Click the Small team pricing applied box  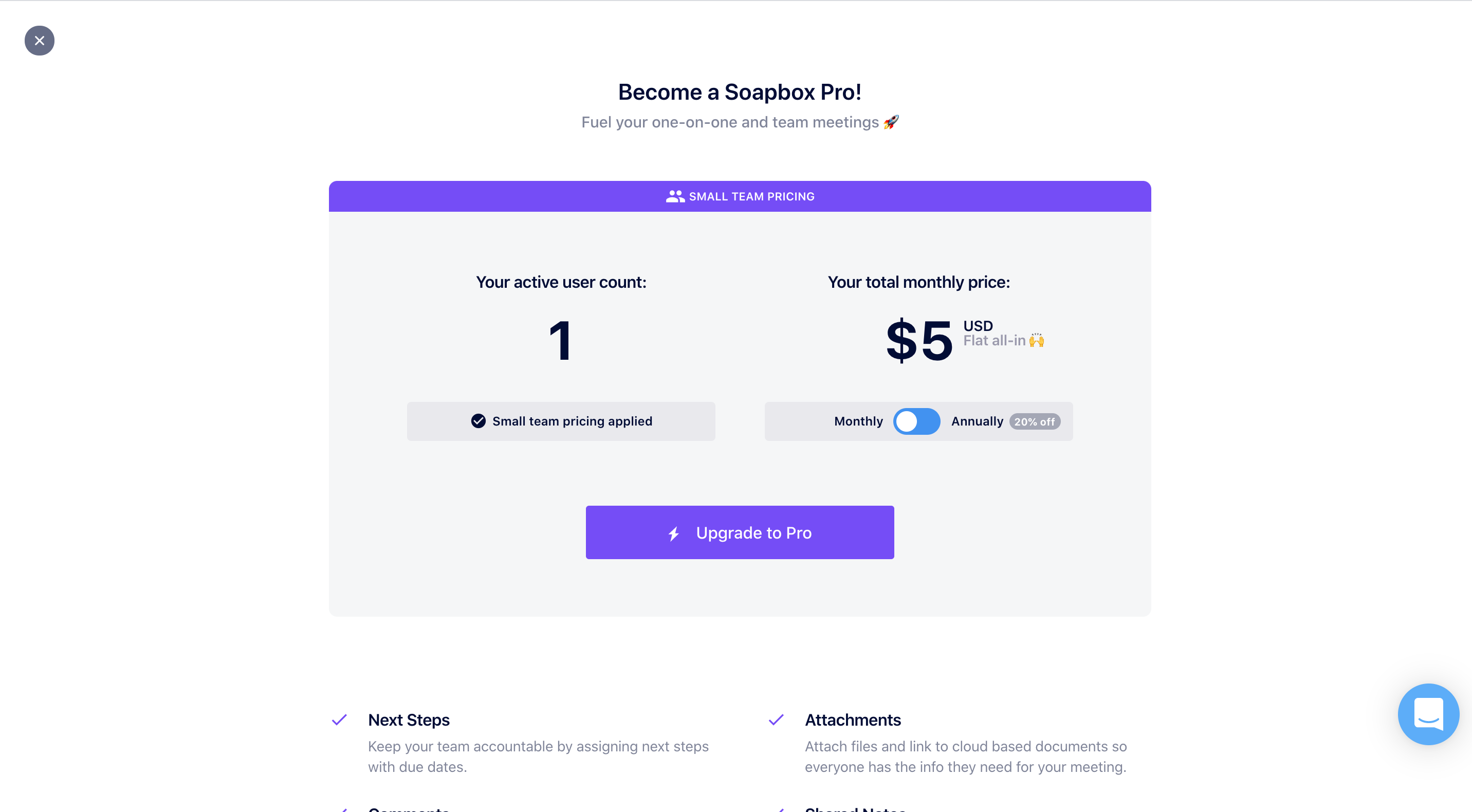click(x=561, y=422)
